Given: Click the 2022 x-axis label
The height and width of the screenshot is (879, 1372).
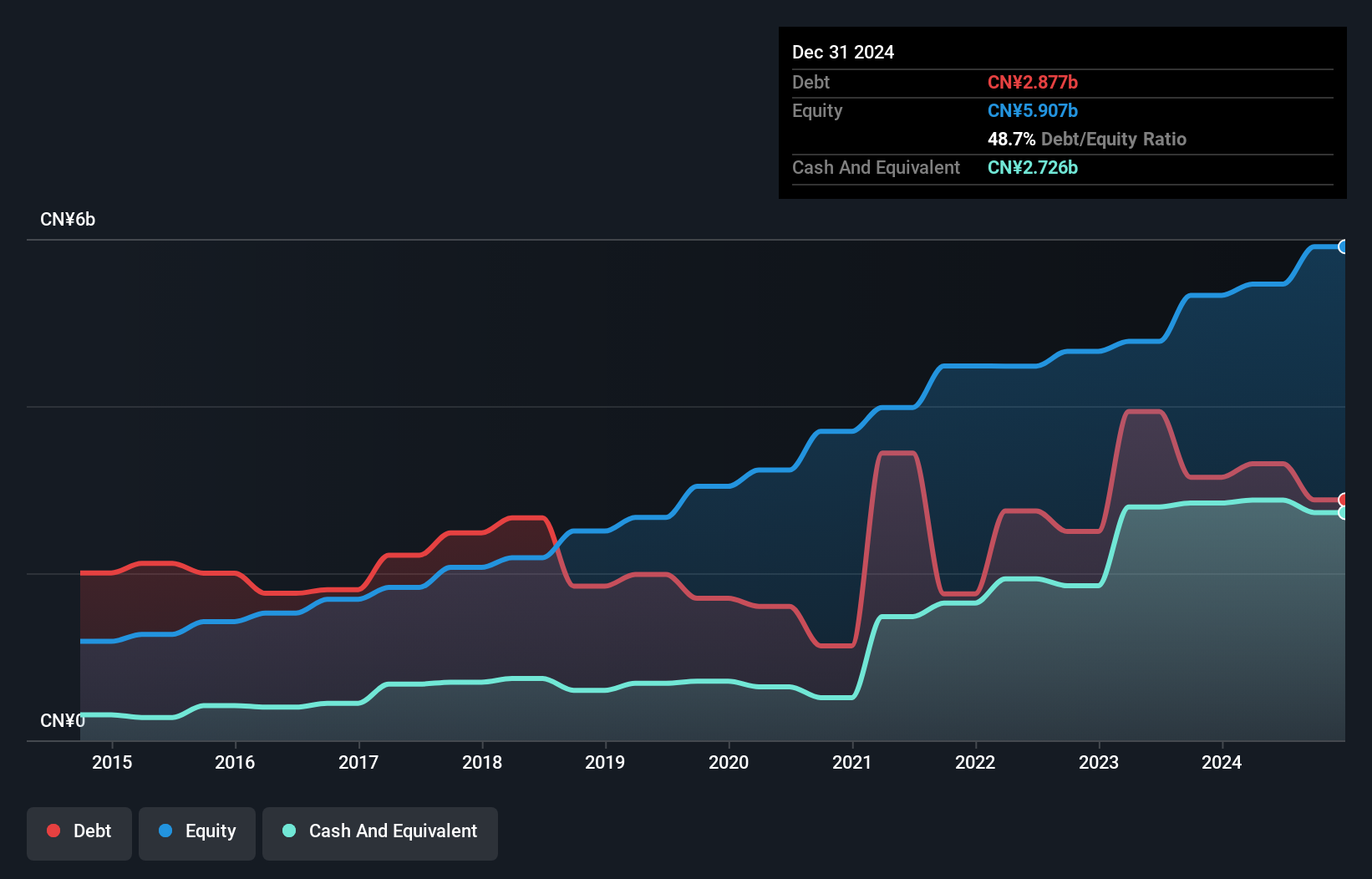Looking at the screenshot, I should [975, 762].
